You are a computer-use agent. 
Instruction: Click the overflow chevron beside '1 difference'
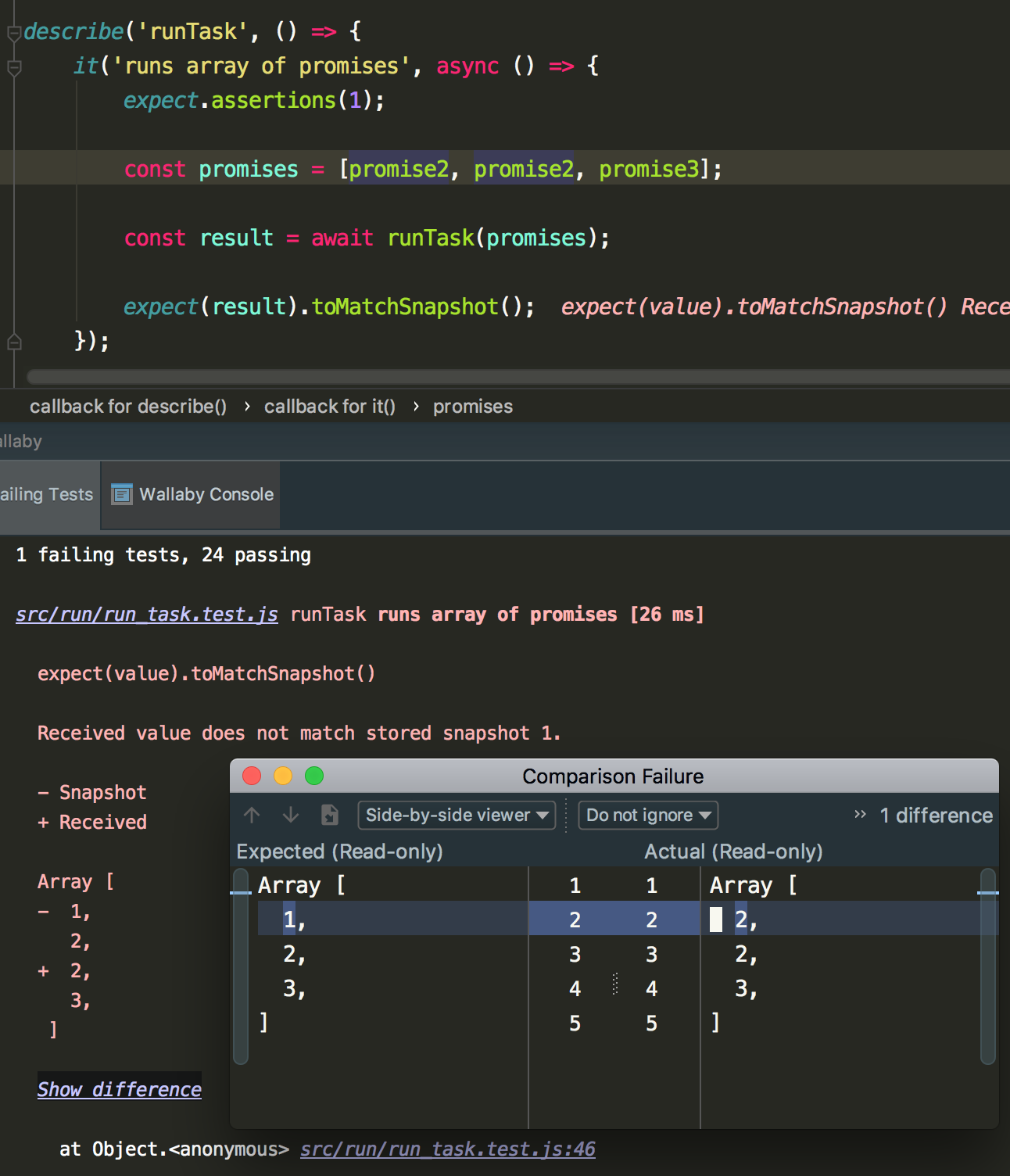pyautogui.click(x=859, y=815)
